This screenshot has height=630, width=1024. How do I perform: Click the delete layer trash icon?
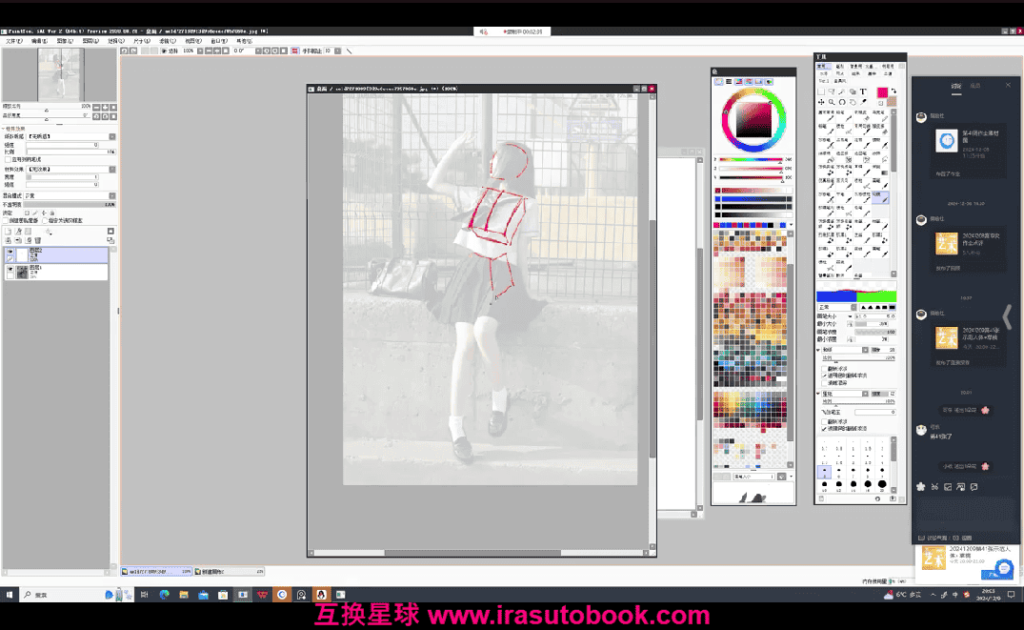[38, 240]
